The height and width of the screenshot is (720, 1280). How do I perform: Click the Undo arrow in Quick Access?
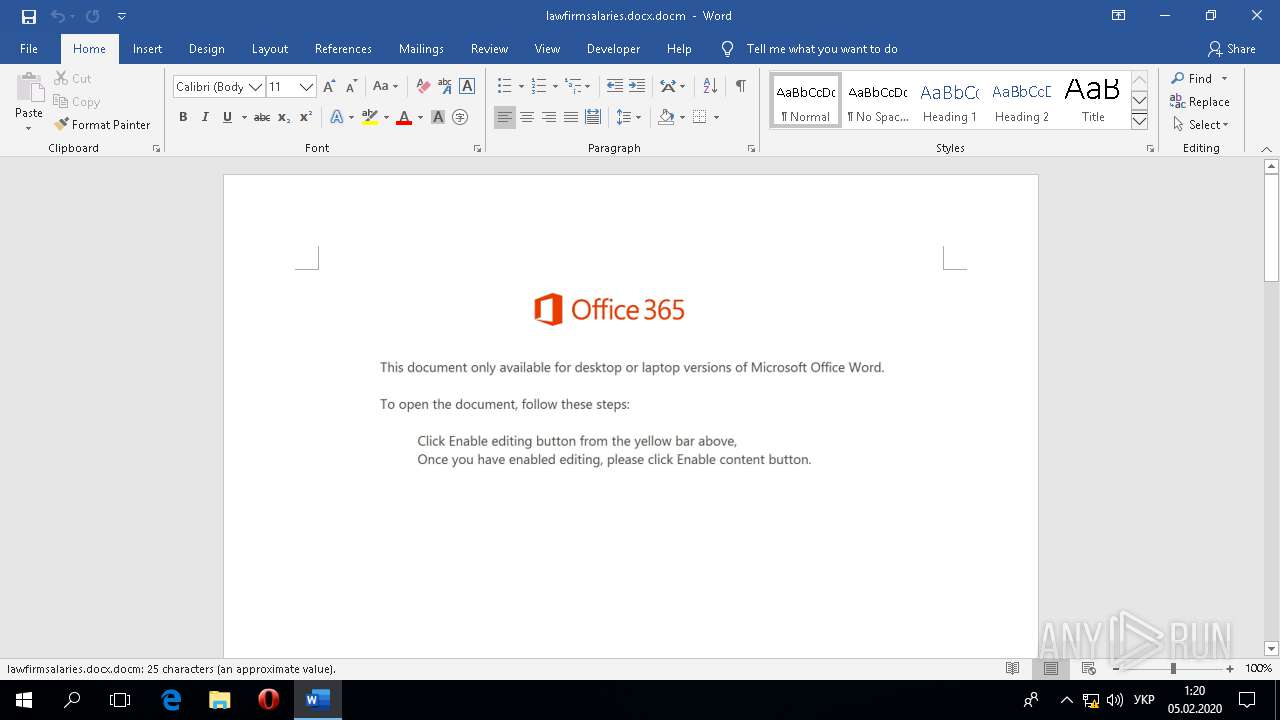[57, 16]
